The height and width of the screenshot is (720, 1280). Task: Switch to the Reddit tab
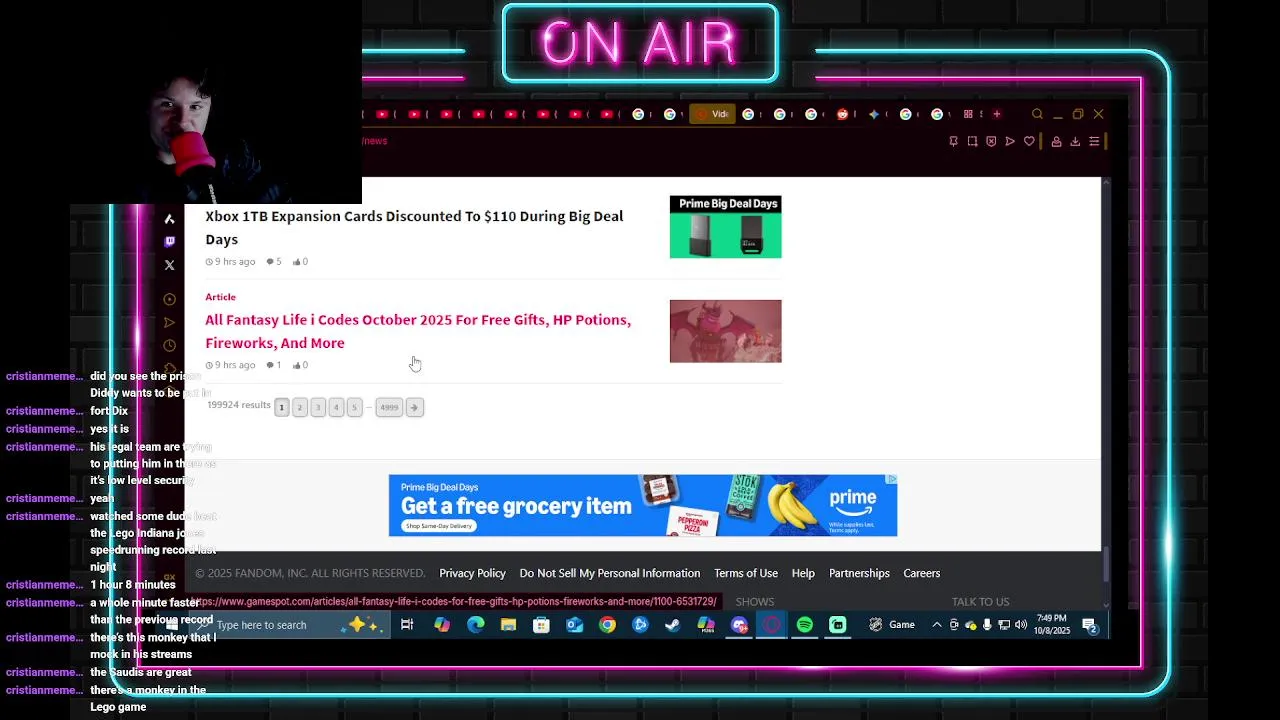[x=842, y=114]
